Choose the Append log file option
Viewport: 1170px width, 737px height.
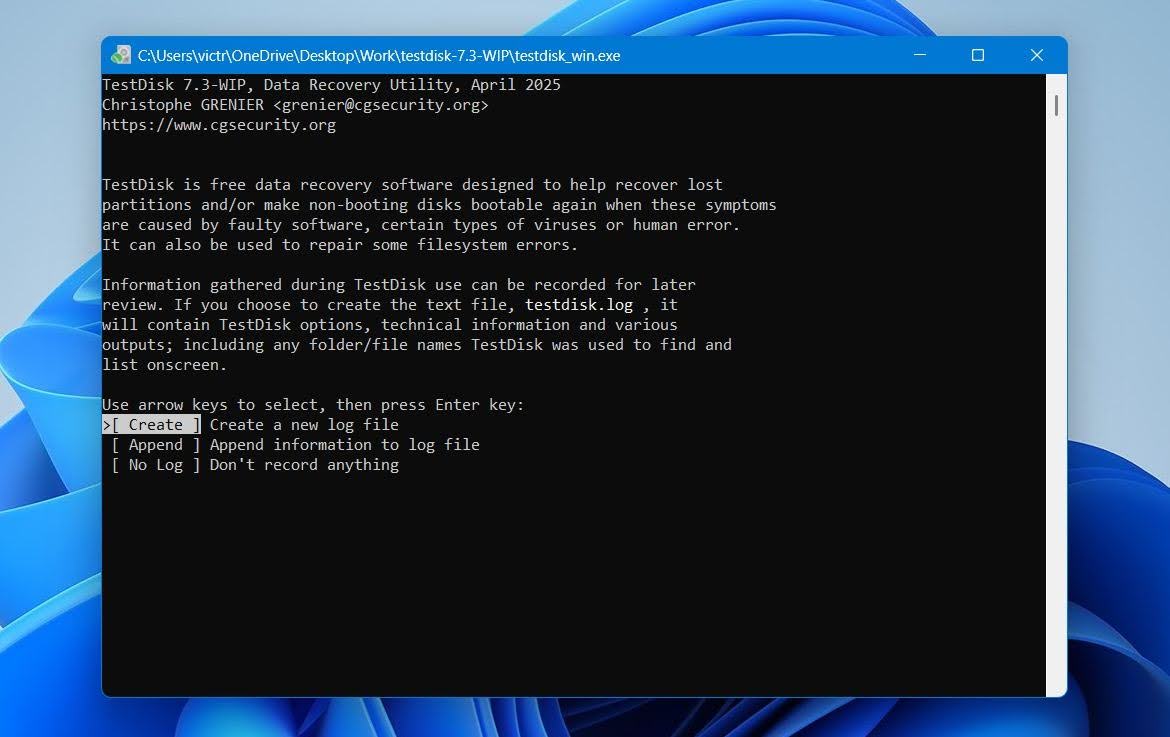coord(155,445)
